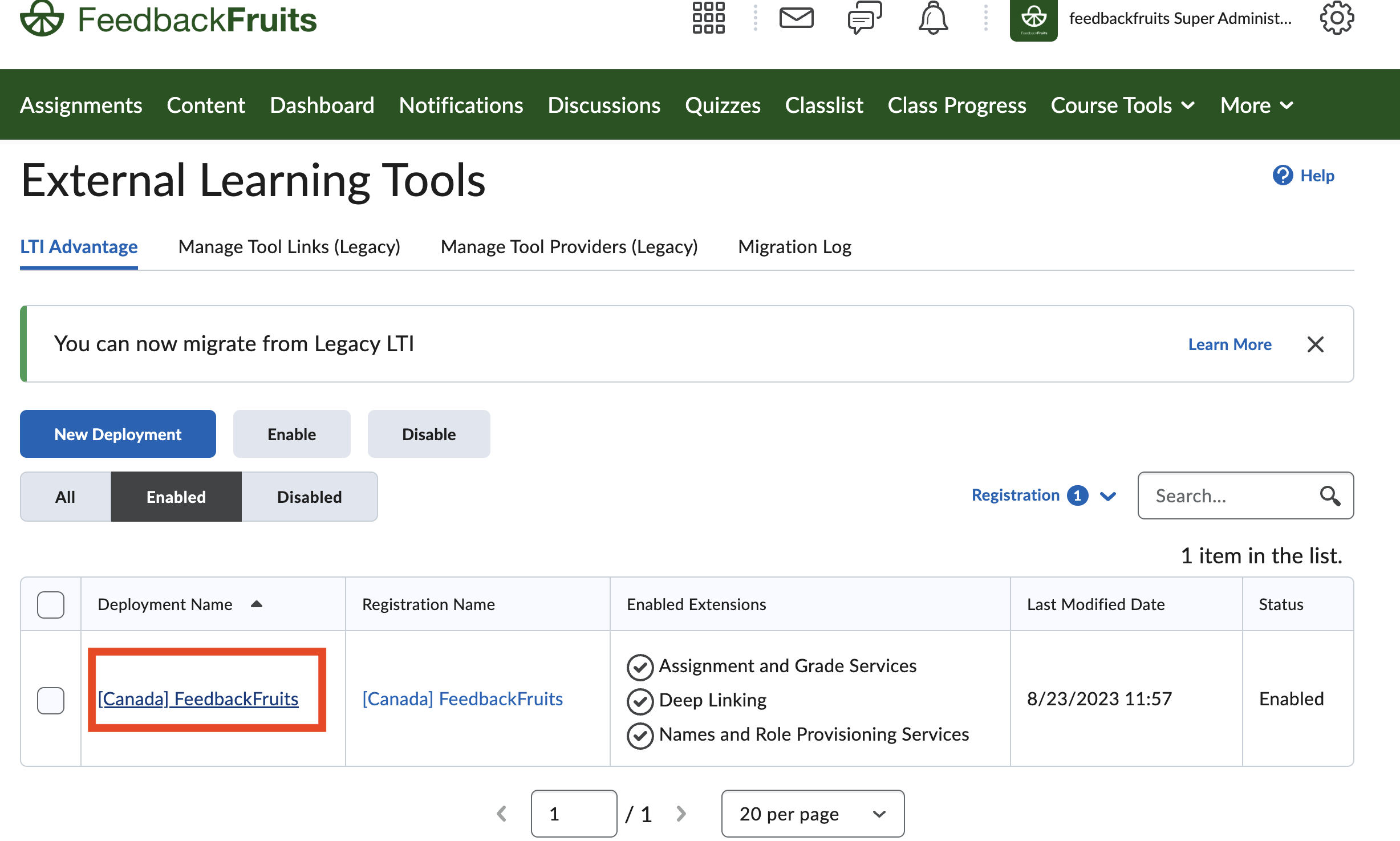
Task: Switch to Manage Tool Links (Legacy) tab
Action: pos(289,247)
